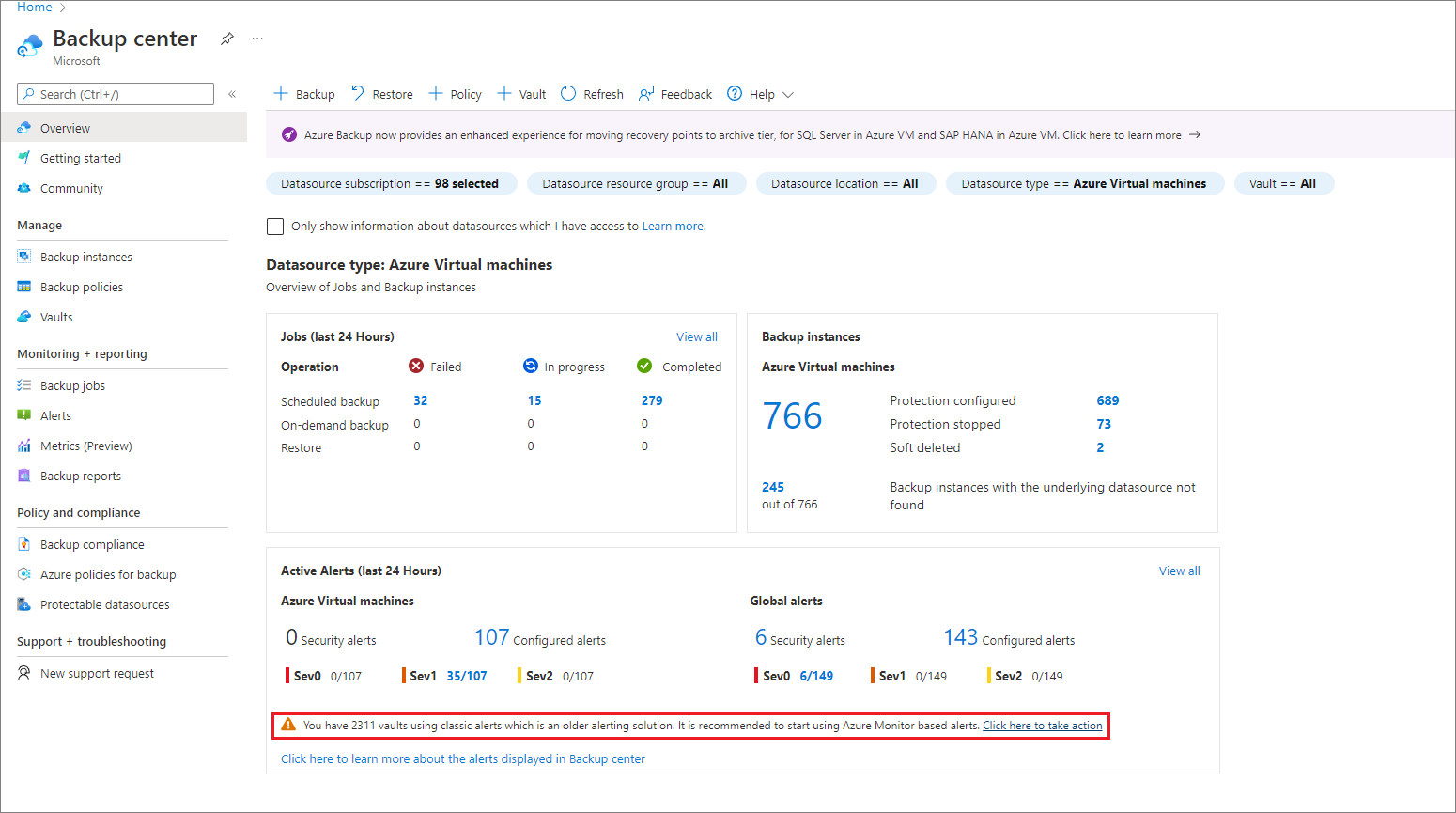1456x813 pixels.
Task: Click the Learn more link
Action: 673,227
